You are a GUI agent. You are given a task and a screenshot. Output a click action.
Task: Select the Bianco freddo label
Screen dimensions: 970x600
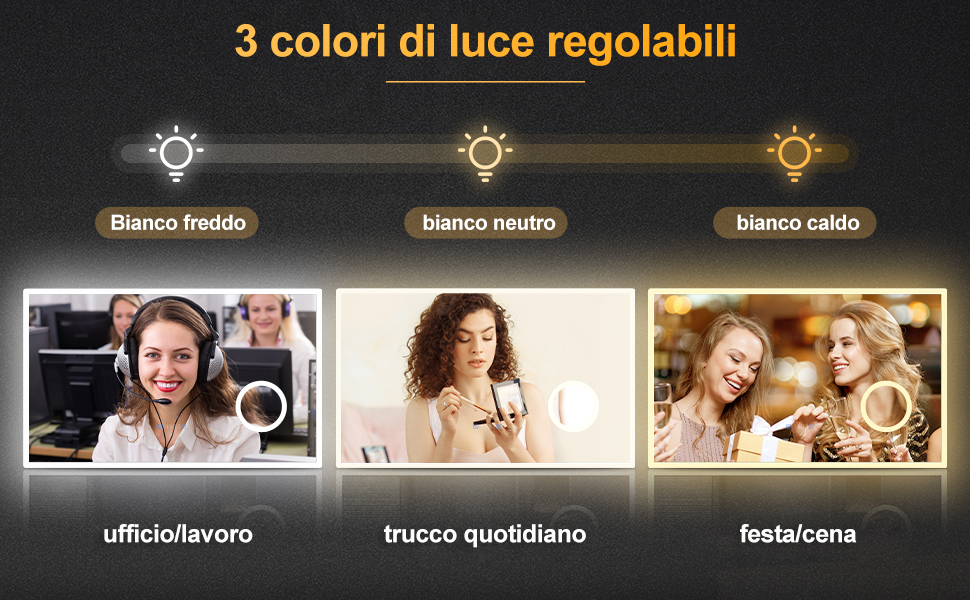177,223
